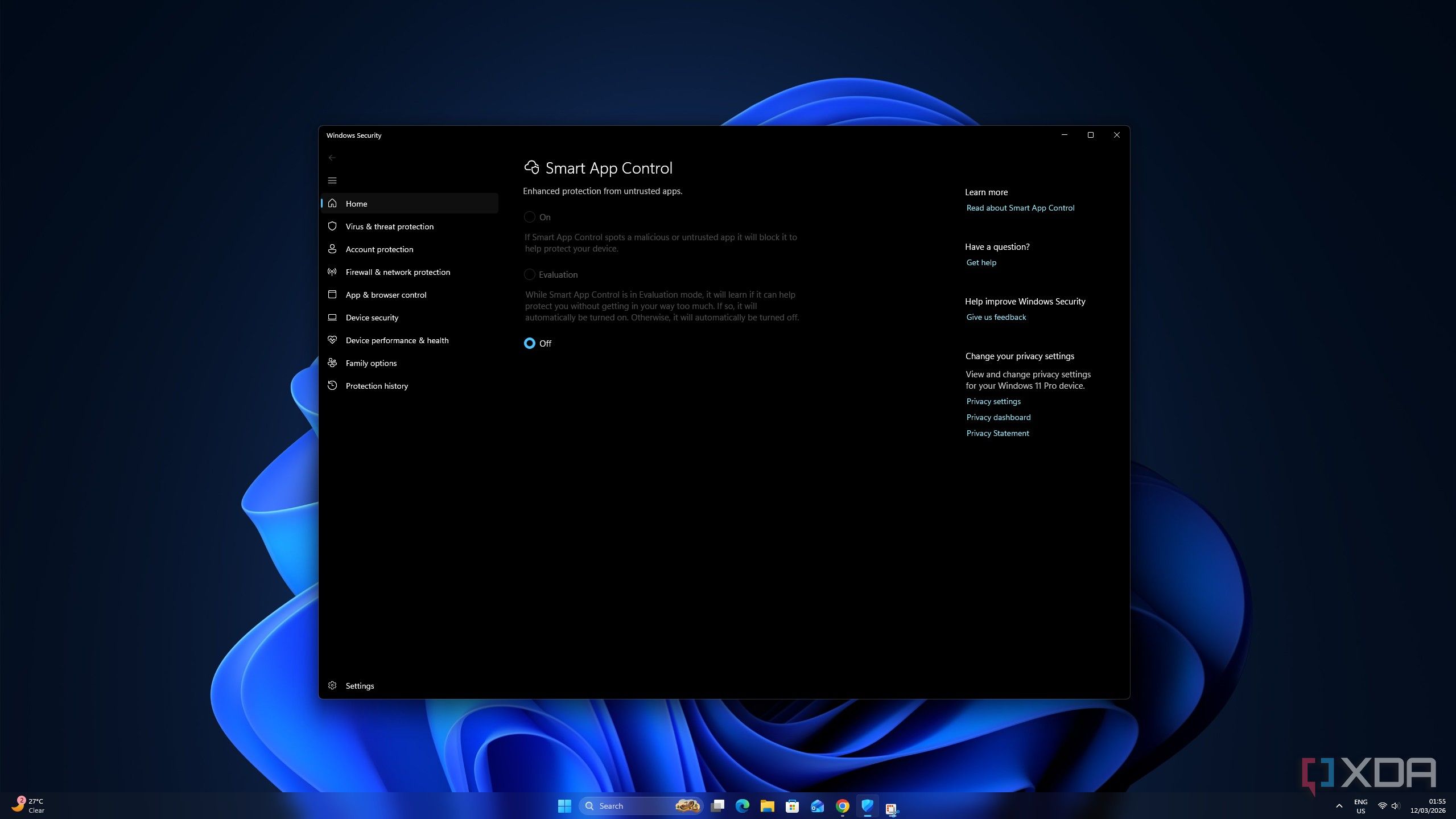
Task: Click the 'Windows Security' window title text
Action: [x=354, y=135]
